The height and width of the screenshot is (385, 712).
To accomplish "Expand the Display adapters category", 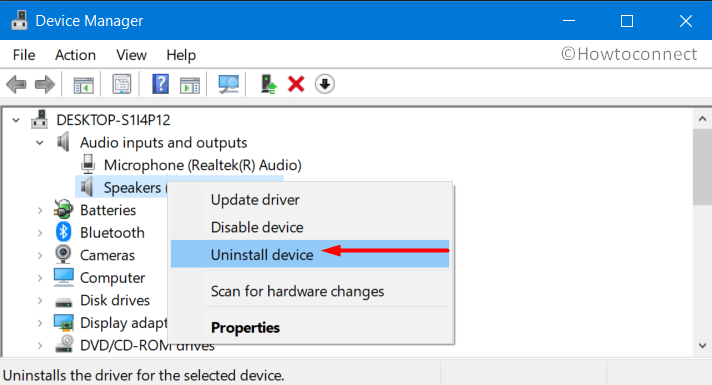I will click(40, 323).
